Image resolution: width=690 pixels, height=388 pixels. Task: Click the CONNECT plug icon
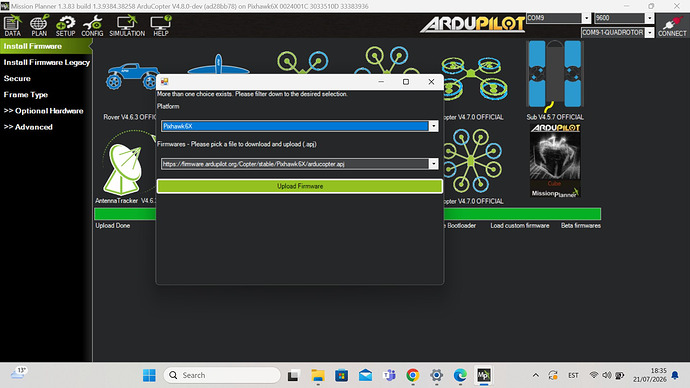[672, 26]
